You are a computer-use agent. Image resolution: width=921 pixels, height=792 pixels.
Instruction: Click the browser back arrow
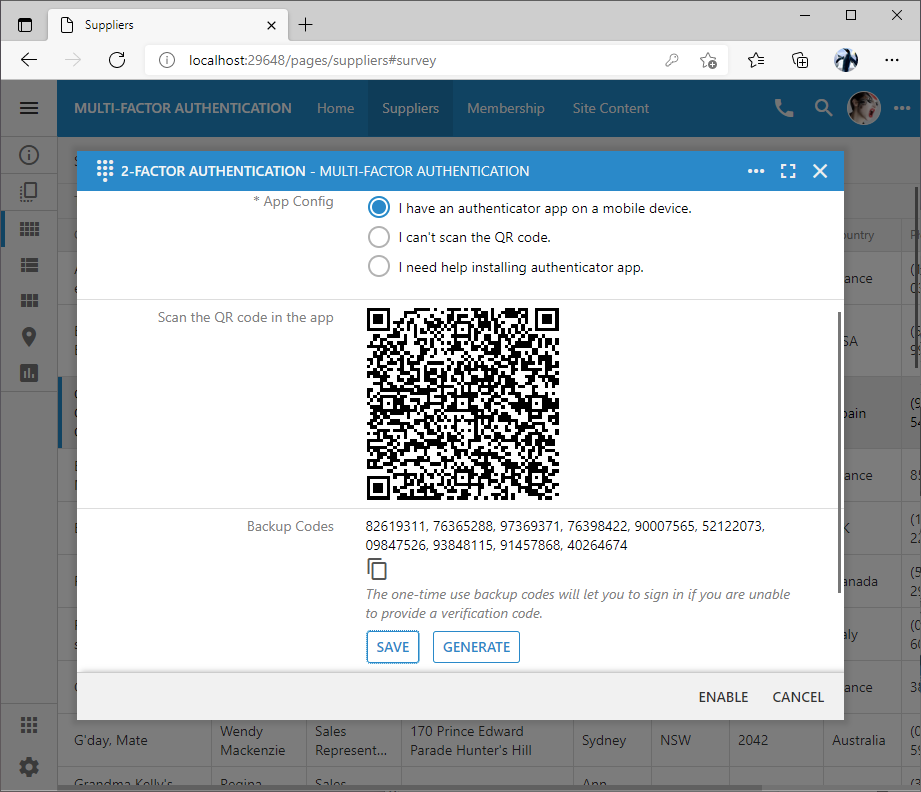click(x=29, y=60)
